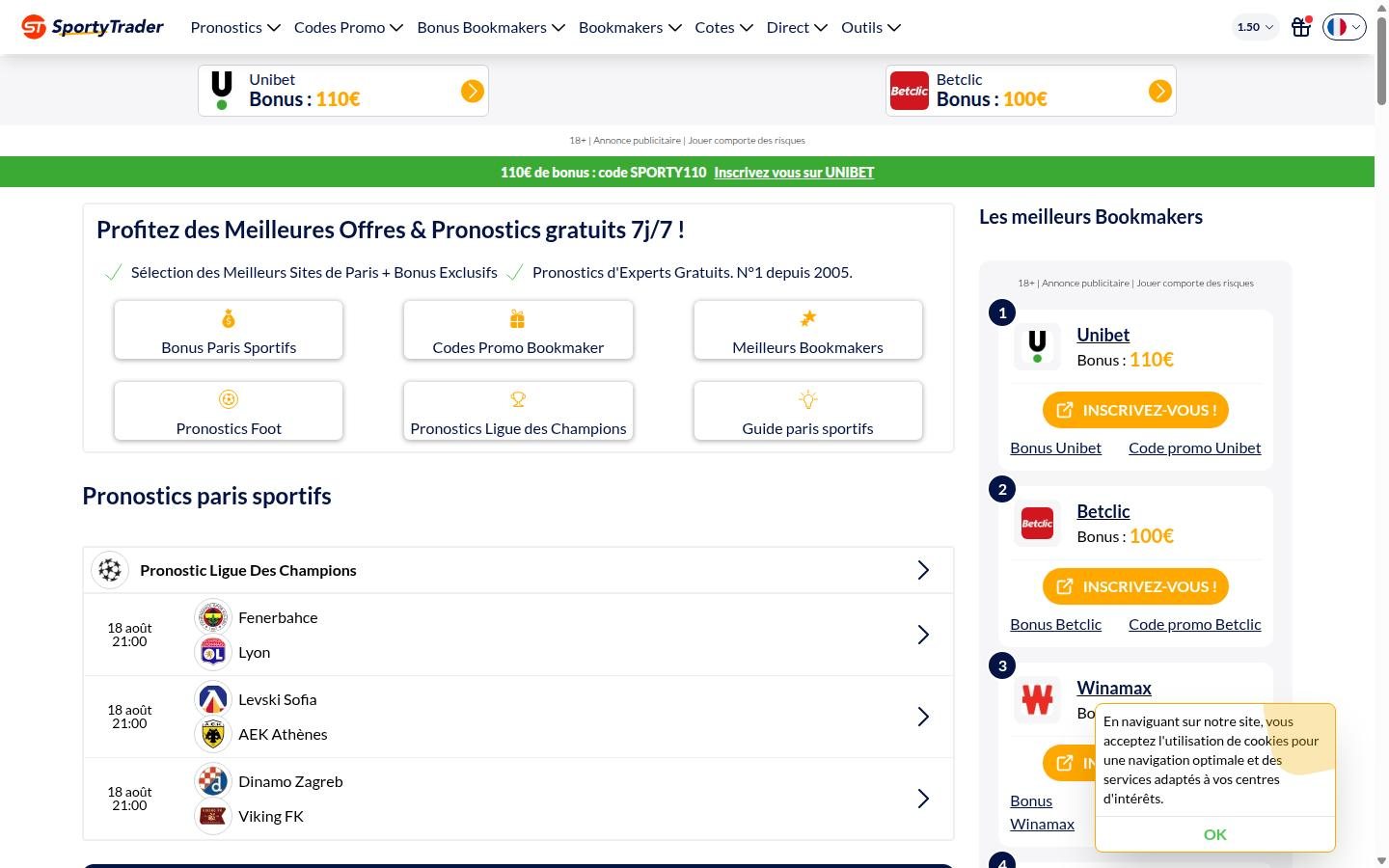Click the money bag icon for Bonus Paris Sportifs
Image resolution: width=1389 pixels, height=868 pixels.
pyautogui.click(x=229, y=318)
